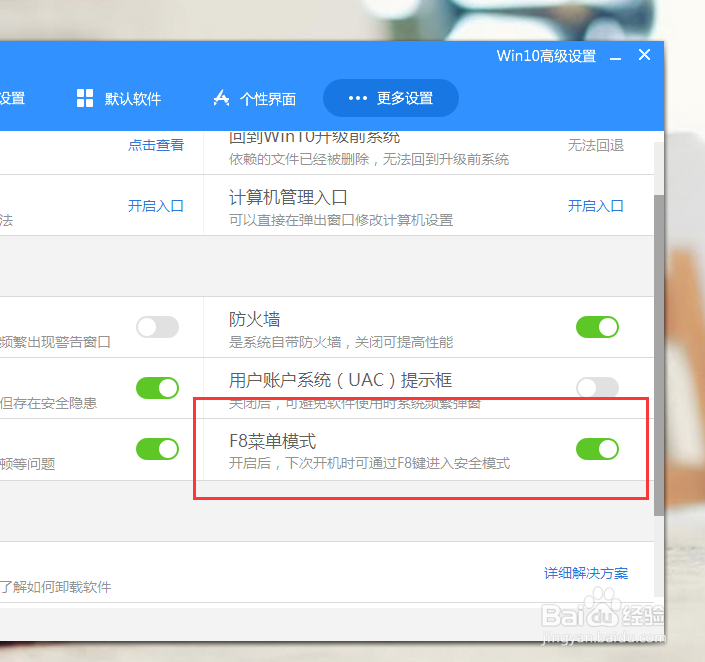The width and height of the screenshot is (705, 662).
Task: Click the Win10高级设置 window title
Action: [546, 56]
